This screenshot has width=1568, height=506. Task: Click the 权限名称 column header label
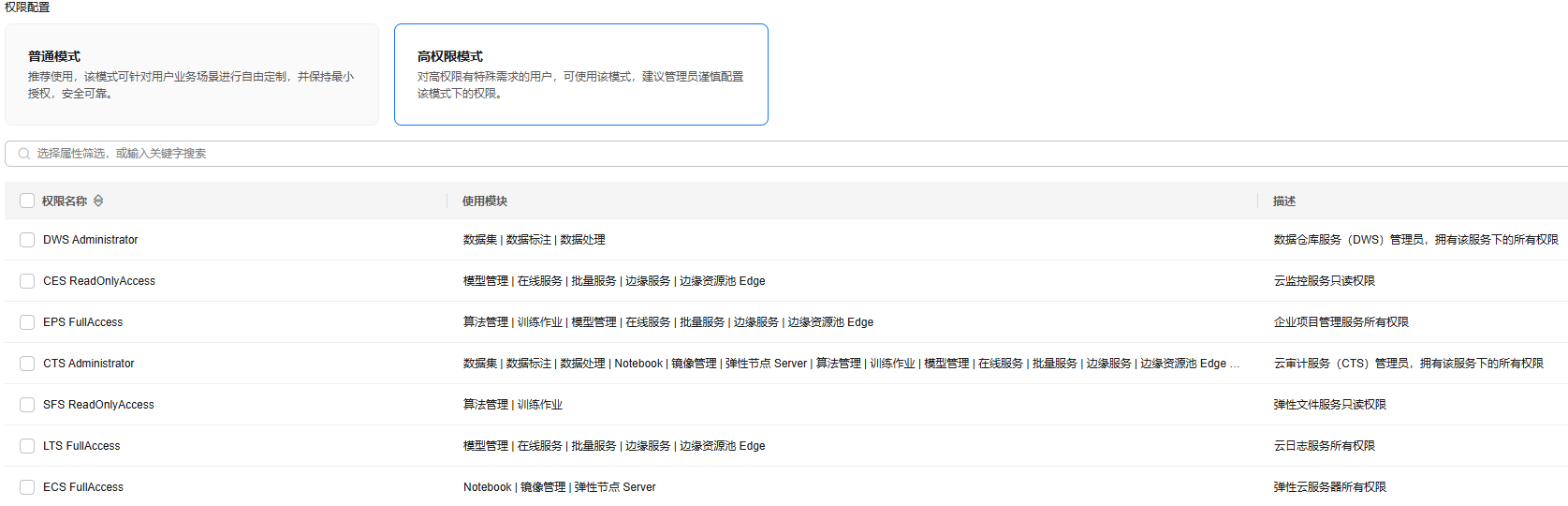tap(65, 201)
